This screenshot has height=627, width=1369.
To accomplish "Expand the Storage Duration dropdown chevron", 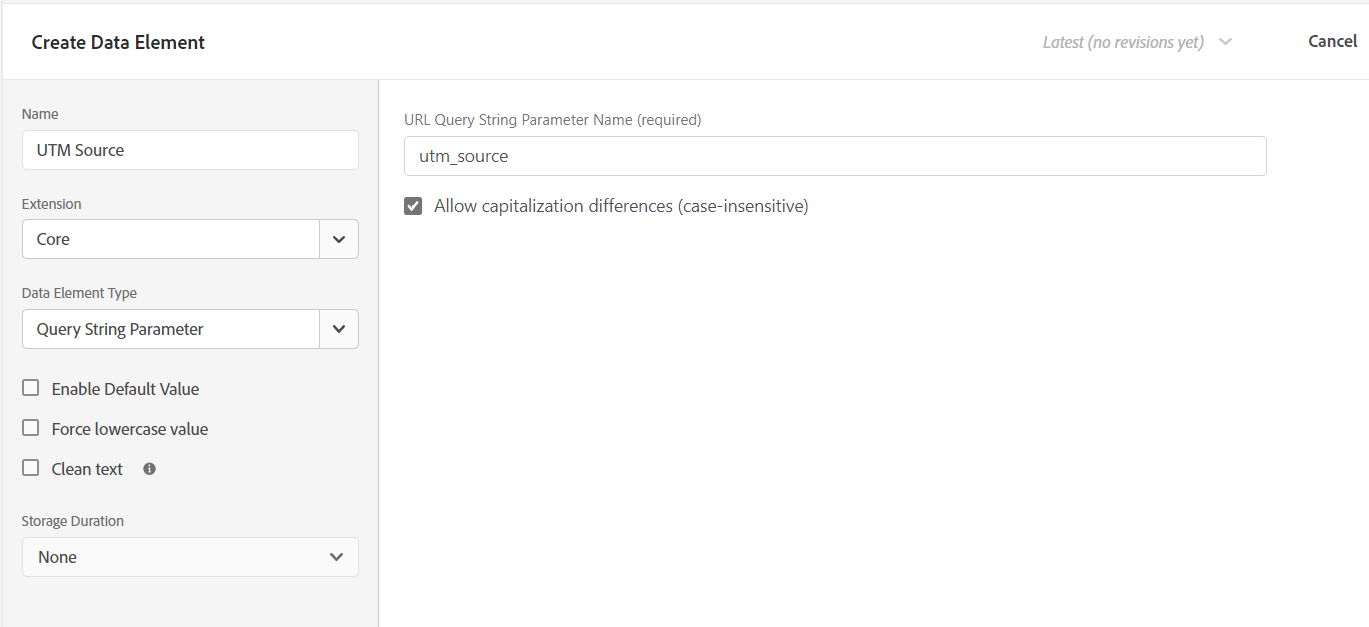I will (x=336, y=557).
